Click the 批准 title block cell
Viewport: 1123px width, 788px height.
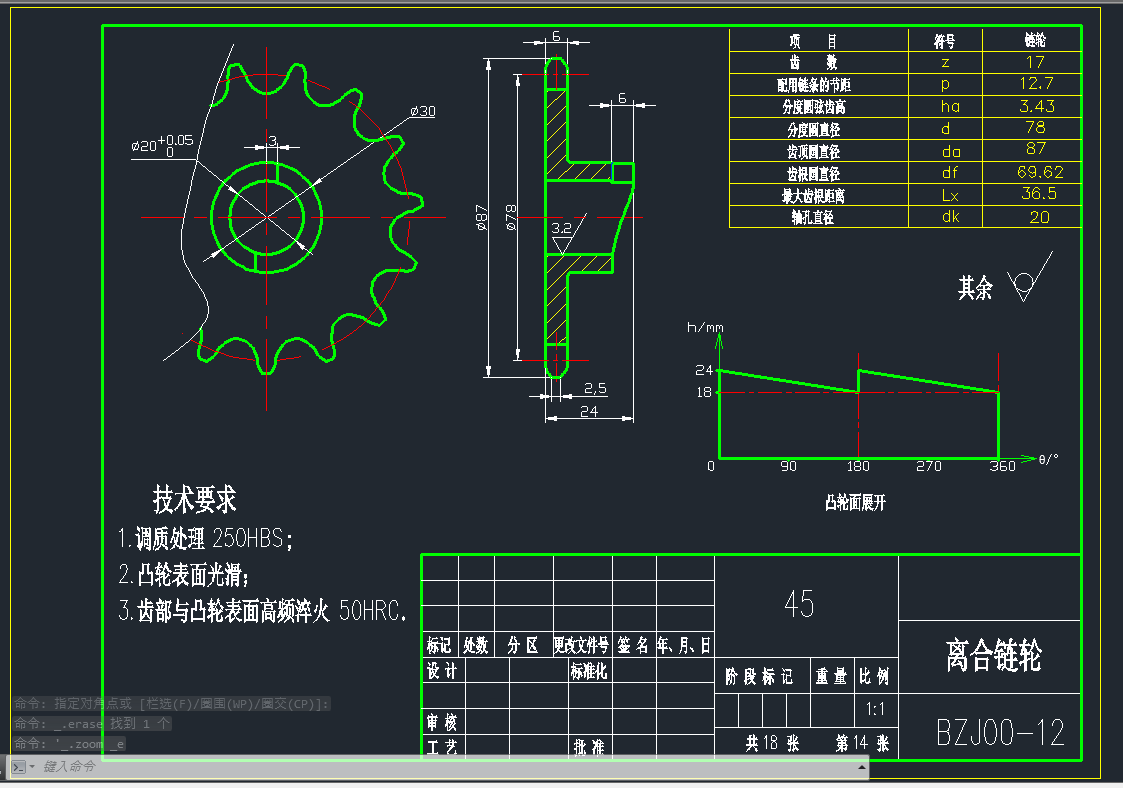click(x=589, y=747)
